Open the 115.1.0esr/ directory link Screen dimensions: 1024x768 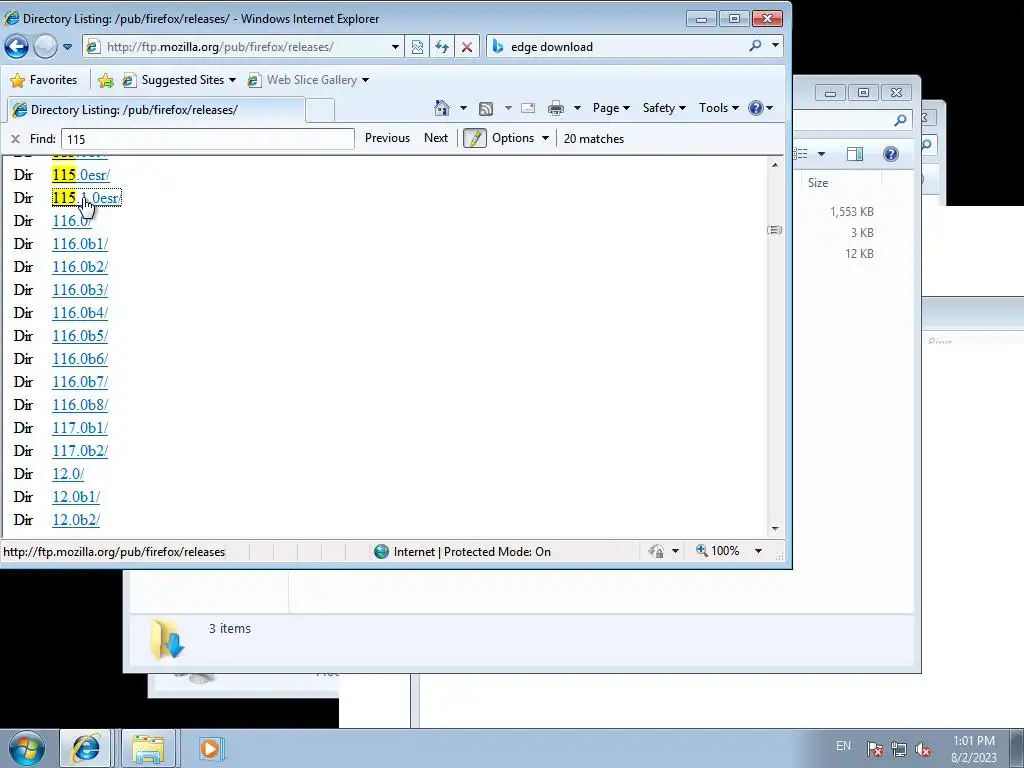tap(87, 198)
